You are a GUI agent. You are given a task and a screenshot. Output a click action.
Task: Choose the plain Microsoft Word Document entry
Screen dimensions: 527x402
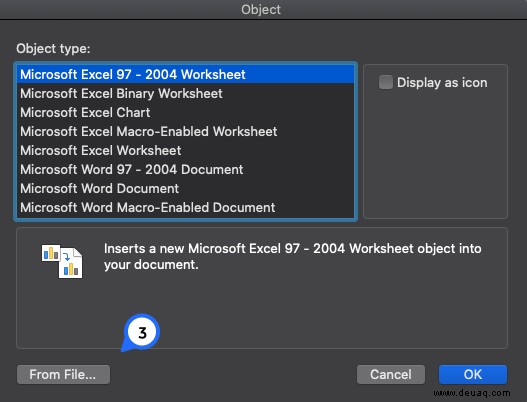(x=185, y=189)
